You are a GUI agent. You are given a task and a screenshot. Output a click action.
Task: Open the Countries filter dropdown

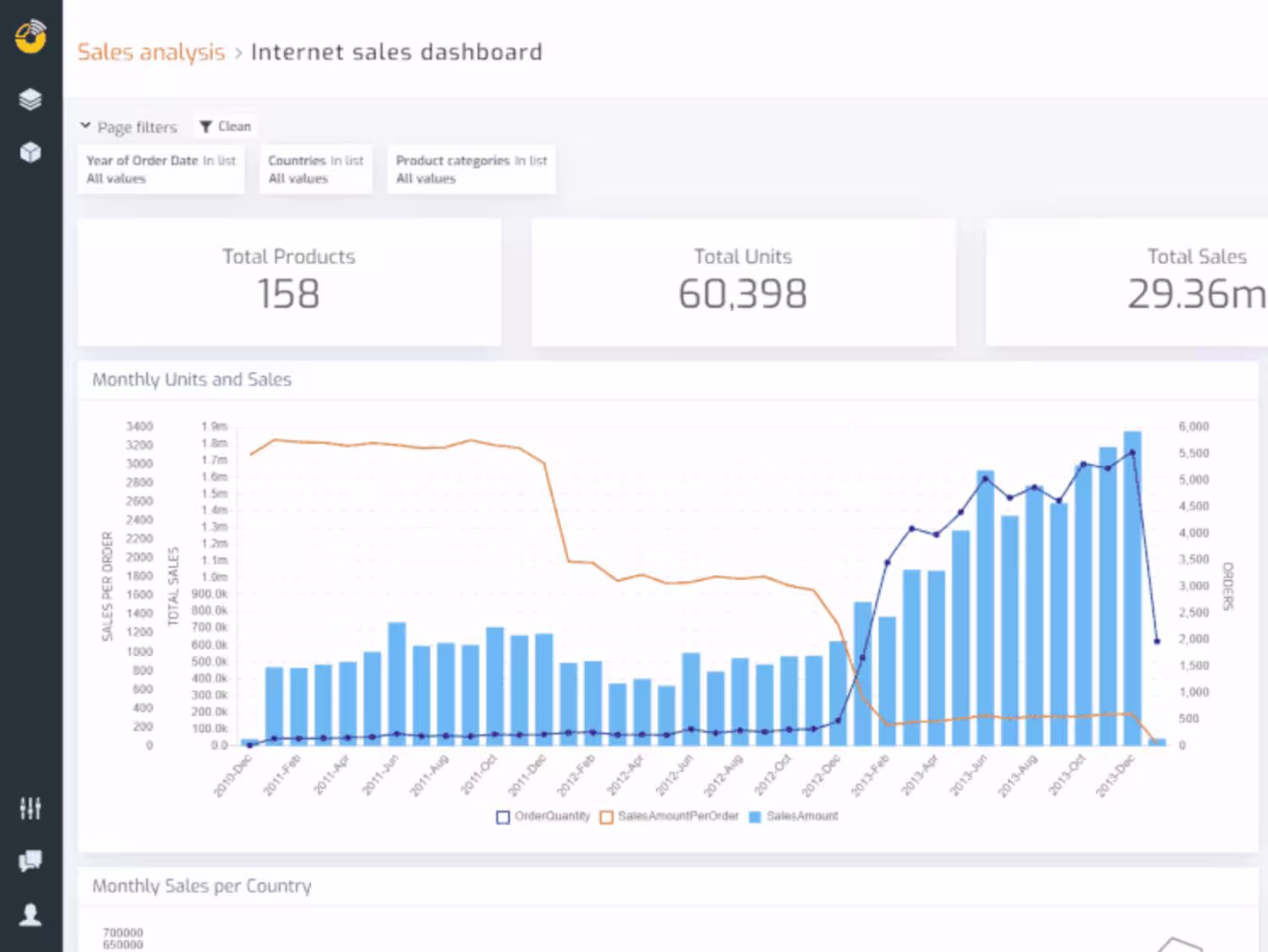(315, 169)
